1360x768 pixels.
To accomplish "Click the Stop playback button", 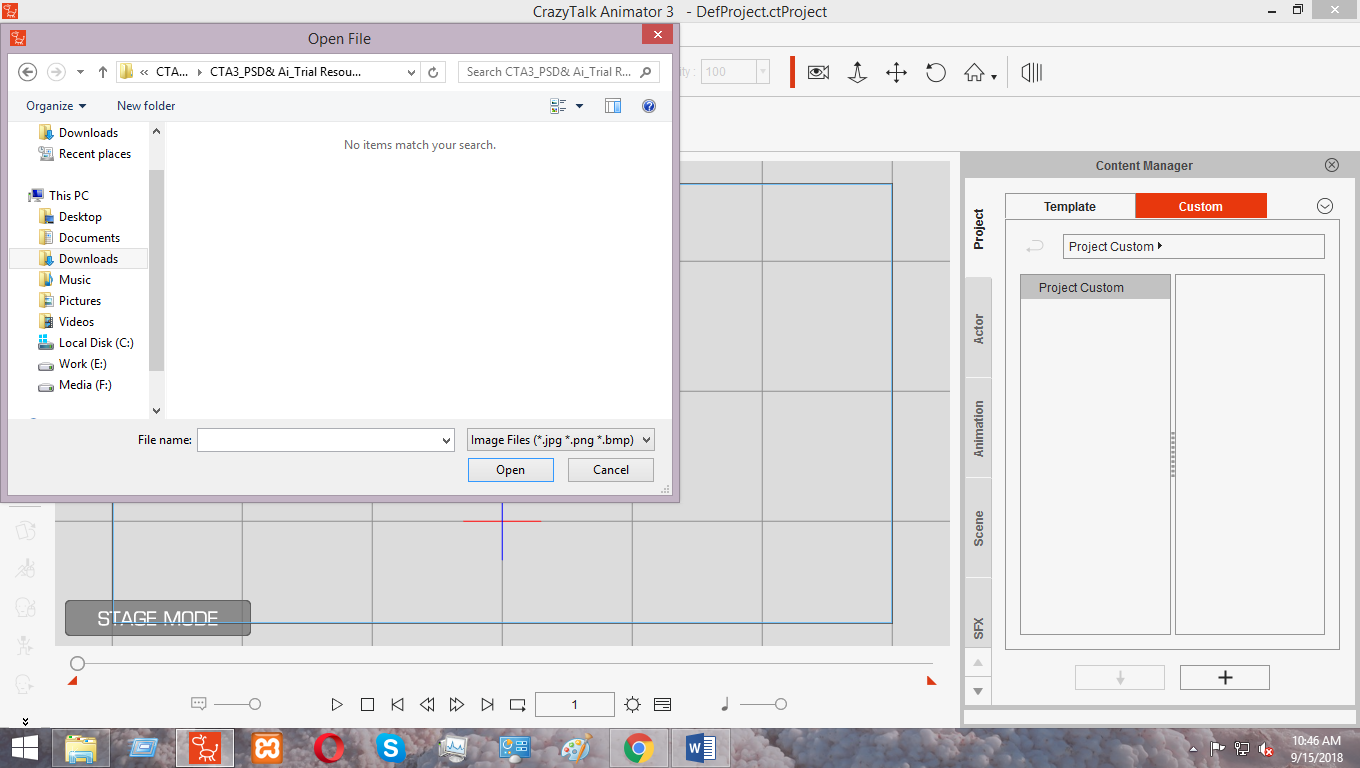I will click(367, 705).
